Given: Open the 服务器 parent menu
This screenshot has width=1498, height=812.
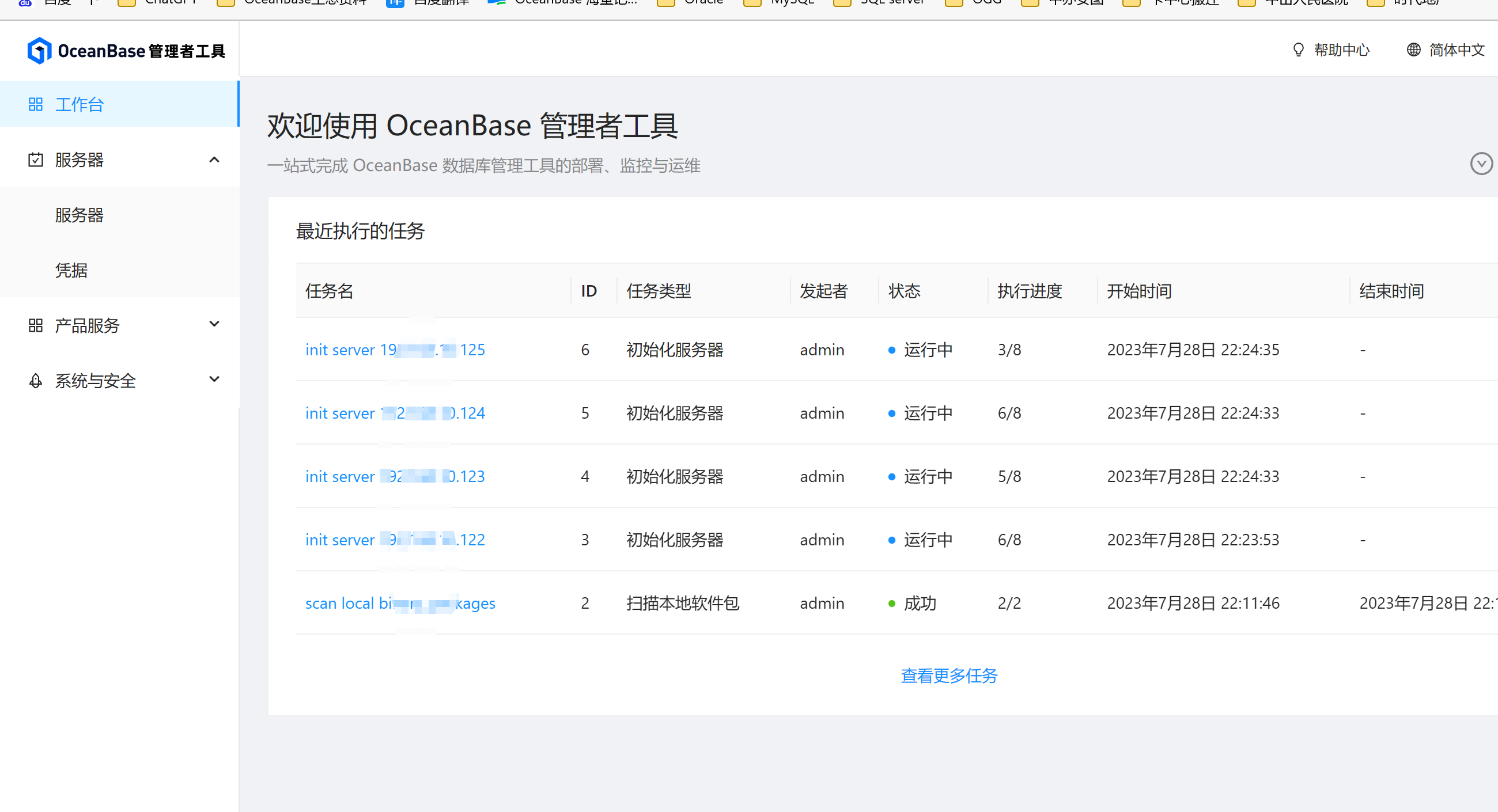Looking at the screenshot, I should (x=119, y=160).
